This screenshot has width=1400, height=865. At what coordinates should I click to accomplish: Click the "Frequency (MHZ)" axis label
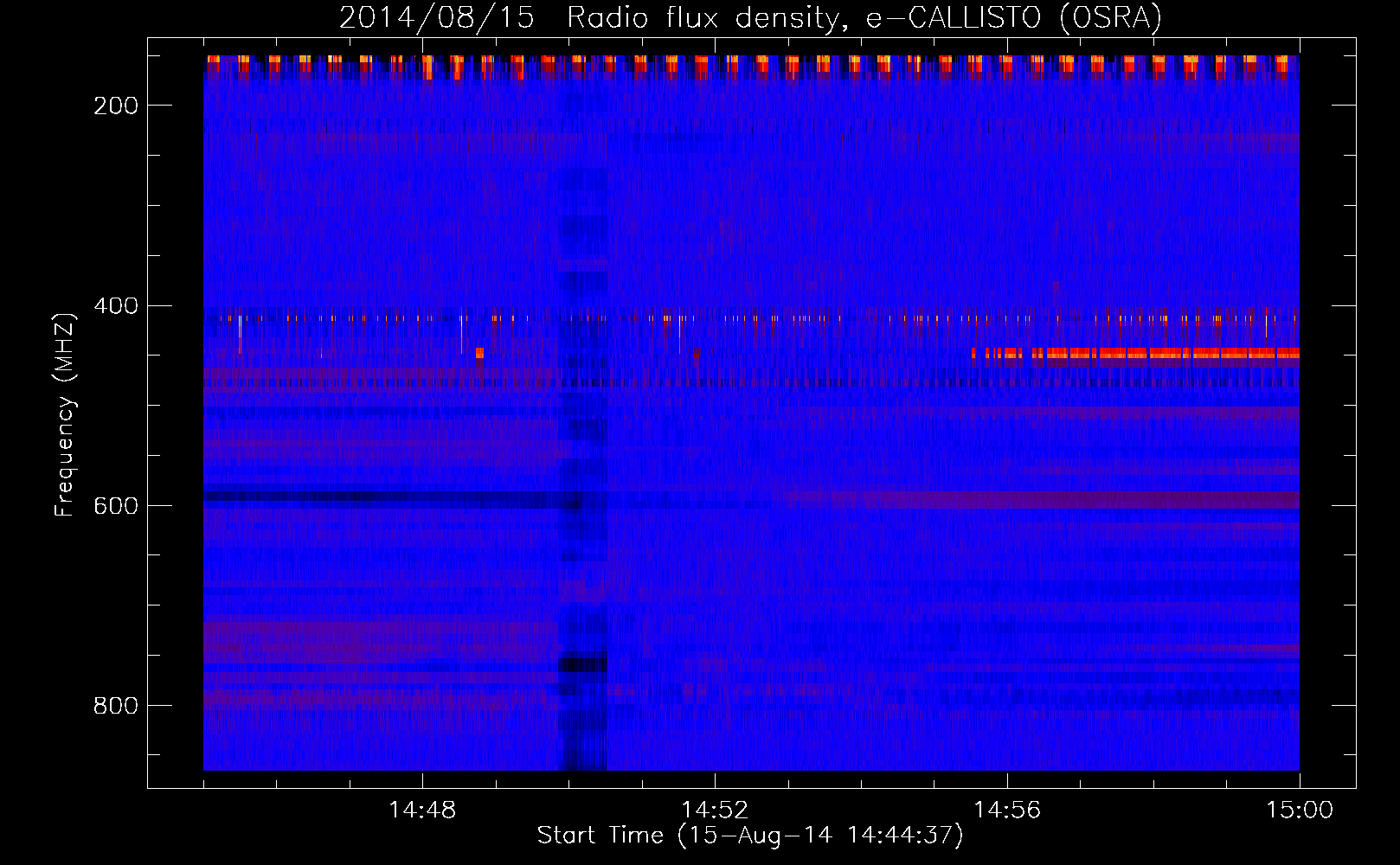click(x=65, y=414)
